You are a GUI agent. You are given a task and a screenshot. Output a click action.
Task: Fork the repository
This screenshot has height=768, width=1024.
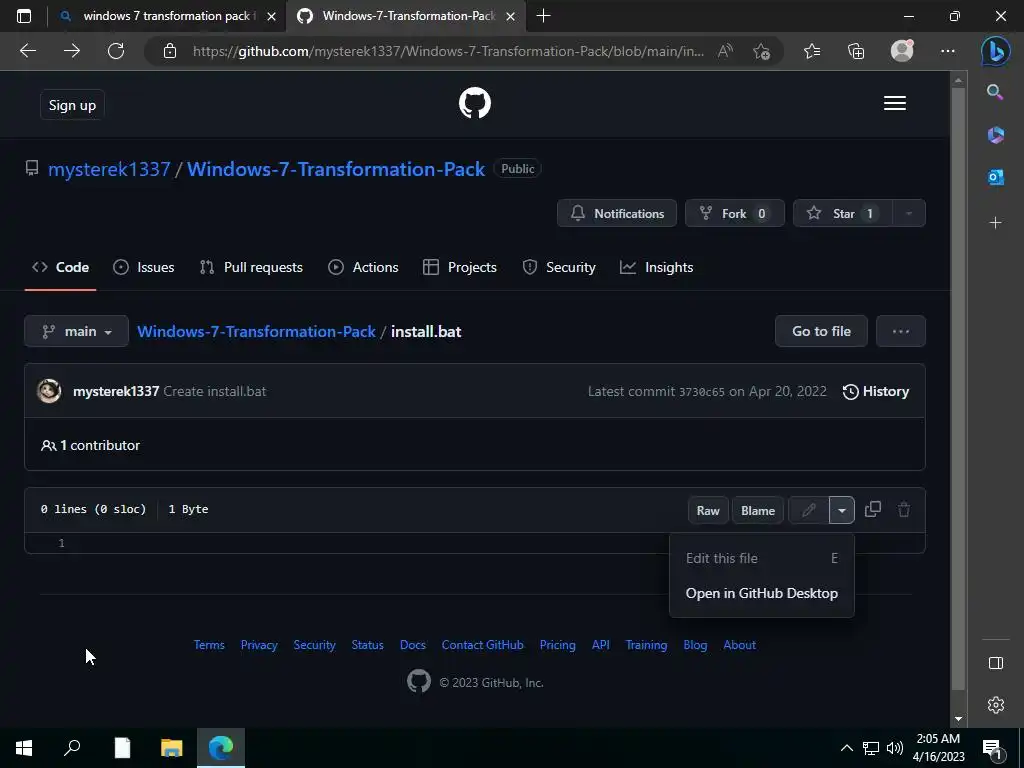point(735,214)
